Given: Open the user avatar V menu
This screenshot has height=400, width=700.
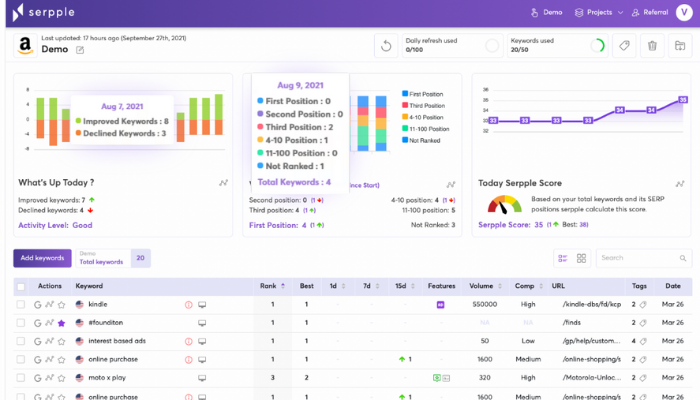Looking at the screenshot, I should 683,13.
